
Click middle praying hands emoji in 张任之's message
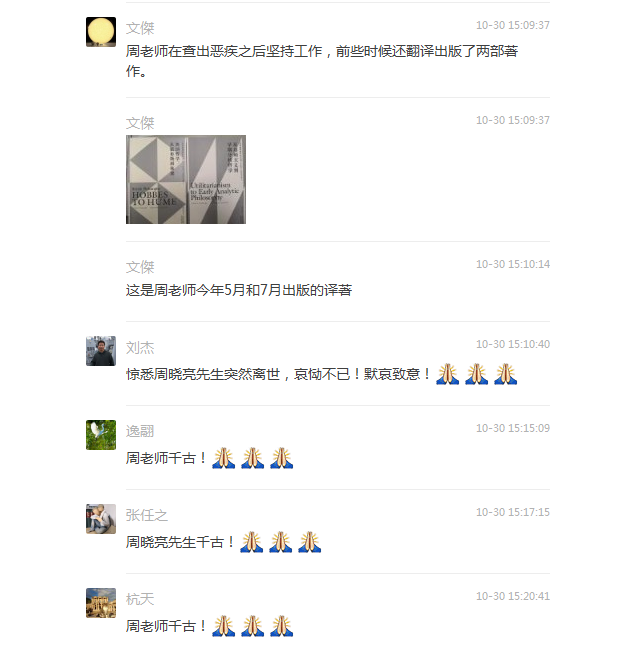(281, 542)
